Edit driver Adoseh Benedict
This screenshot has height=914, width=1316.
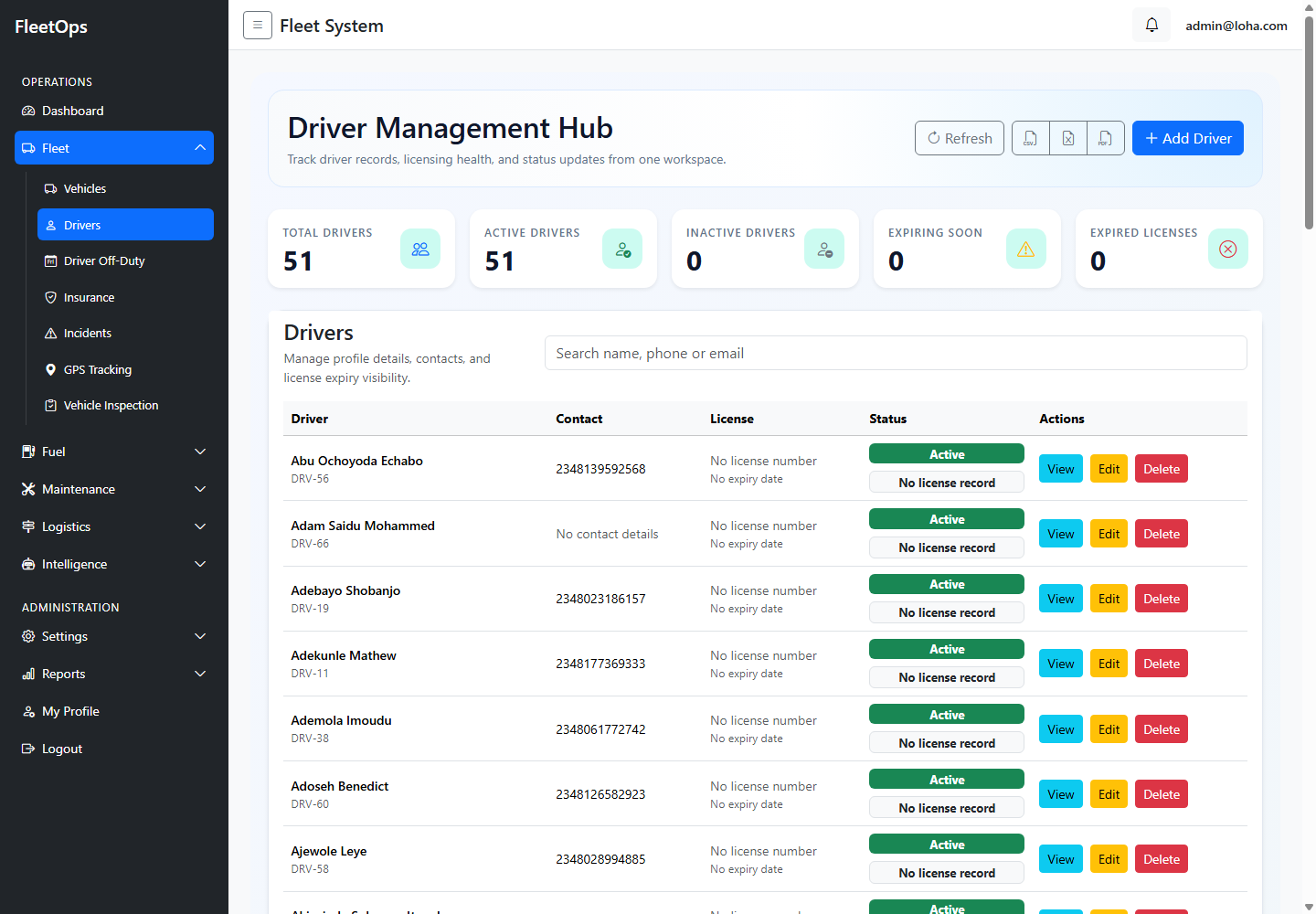pyautogui.click(x=1109, y=794)
